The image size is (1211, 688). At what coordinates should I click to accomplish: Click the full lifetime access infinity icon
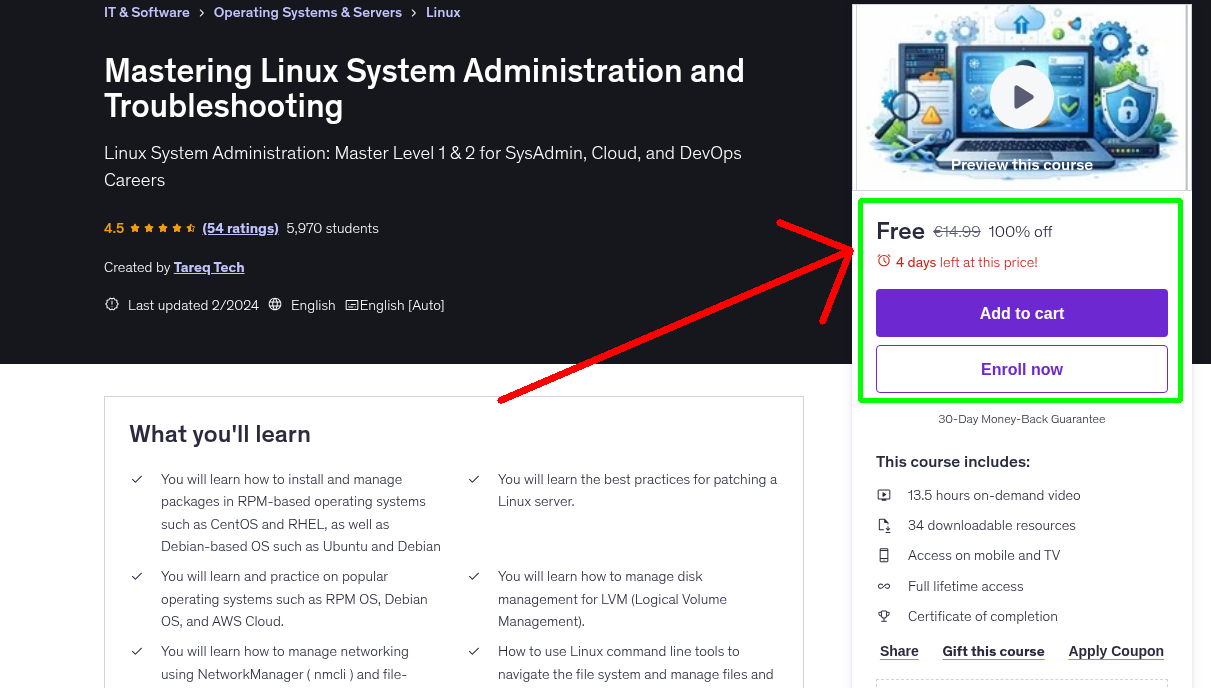pos(884,586)
